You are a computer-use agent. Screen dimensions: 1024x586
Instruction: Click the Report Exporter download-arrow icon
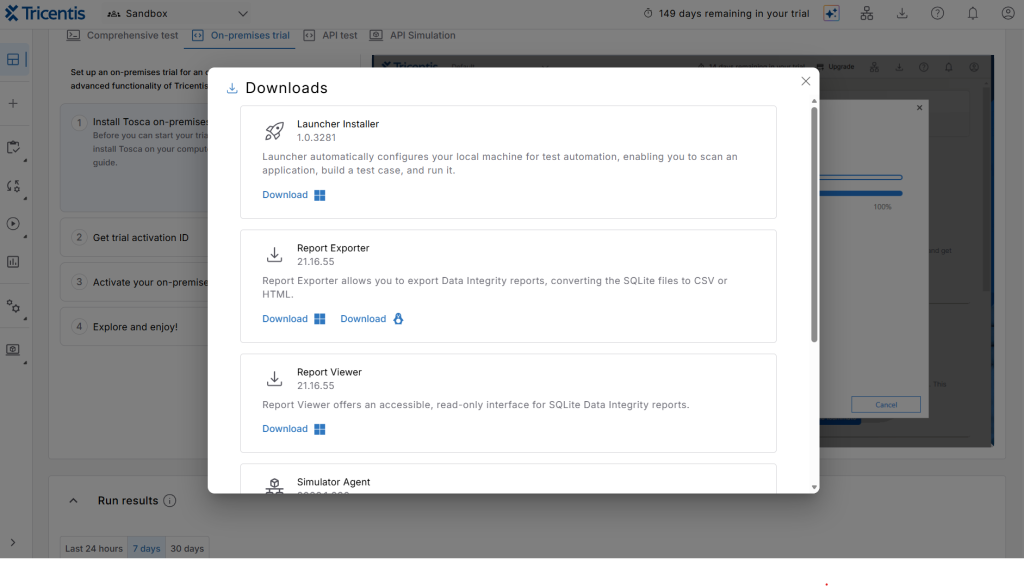274,255
